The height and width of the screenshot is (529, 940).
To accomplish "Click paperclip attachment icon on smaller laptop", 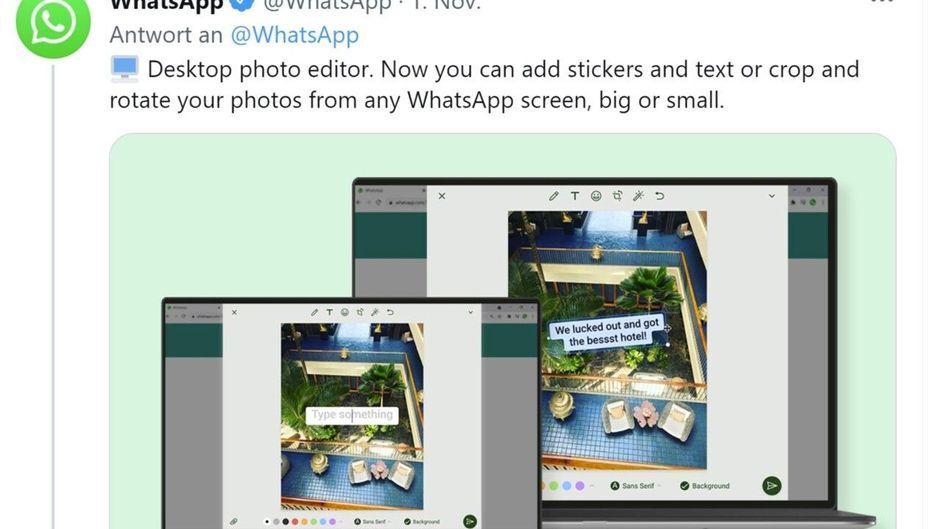I will click(233, 522).
